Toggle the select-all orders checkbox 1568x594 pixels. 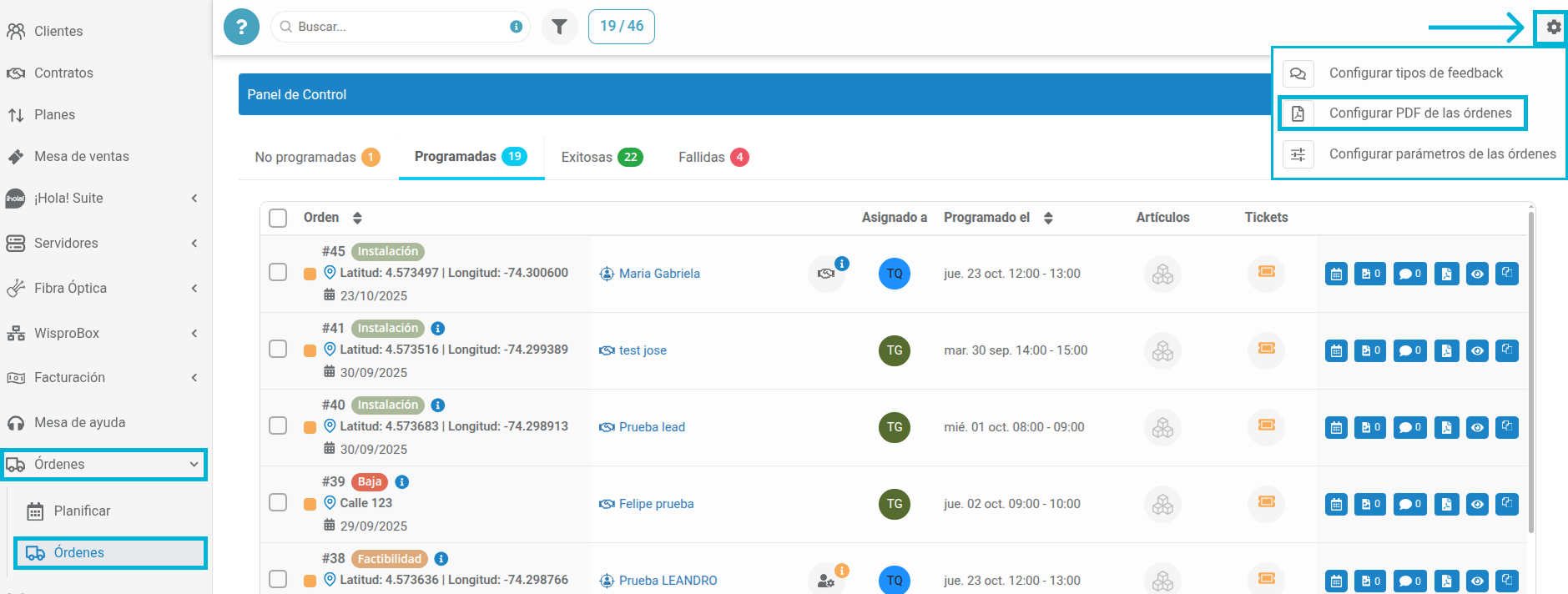(278, 218)
